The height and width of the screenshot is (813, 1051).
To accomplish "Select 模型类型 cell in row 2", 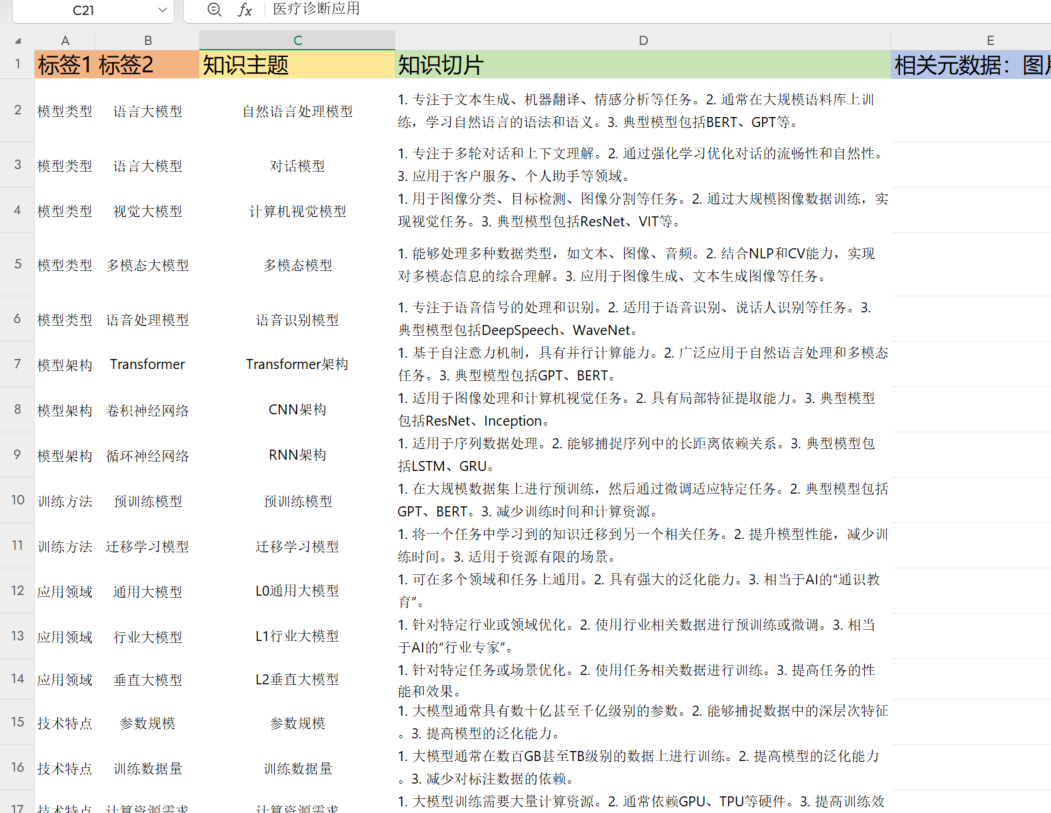I will [65, 111].
